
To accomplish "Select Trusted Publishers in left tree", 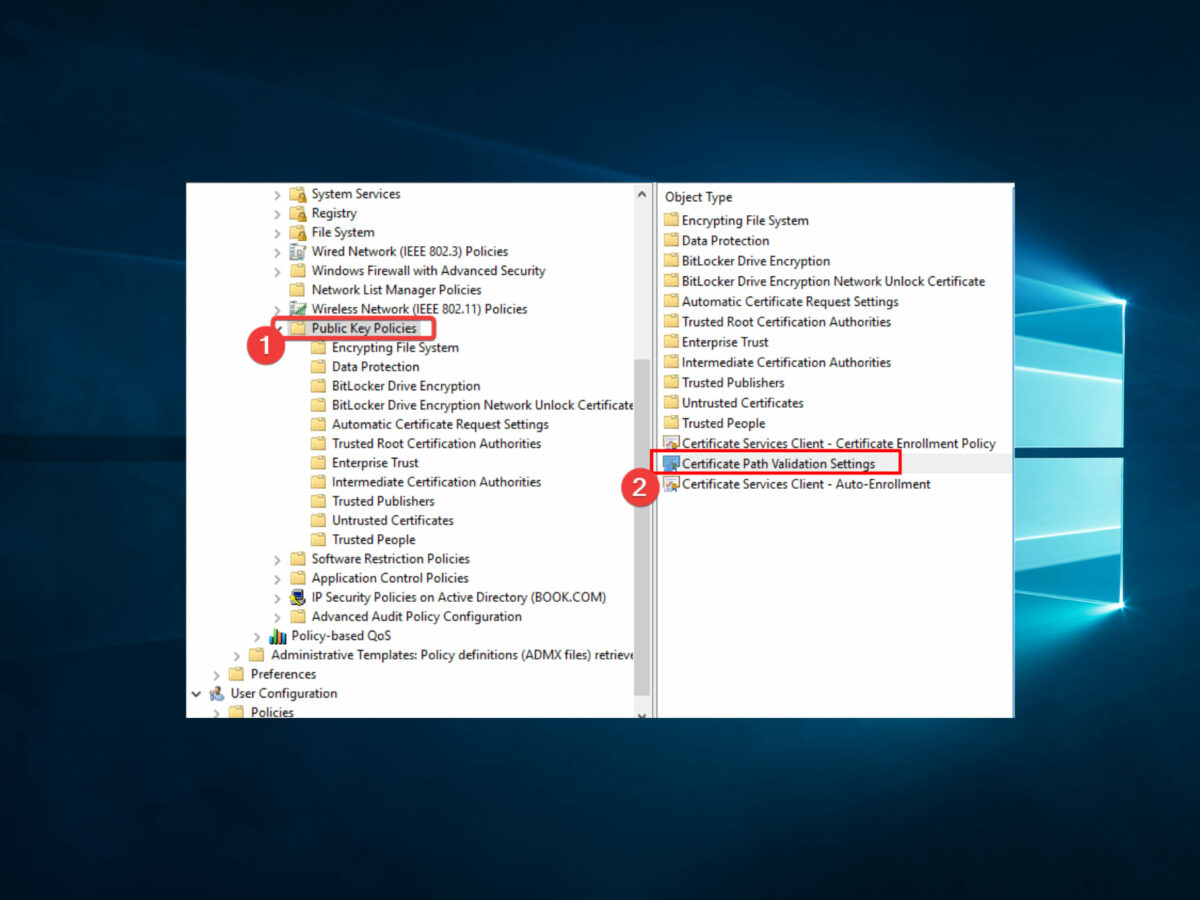I will click(383, 501).
